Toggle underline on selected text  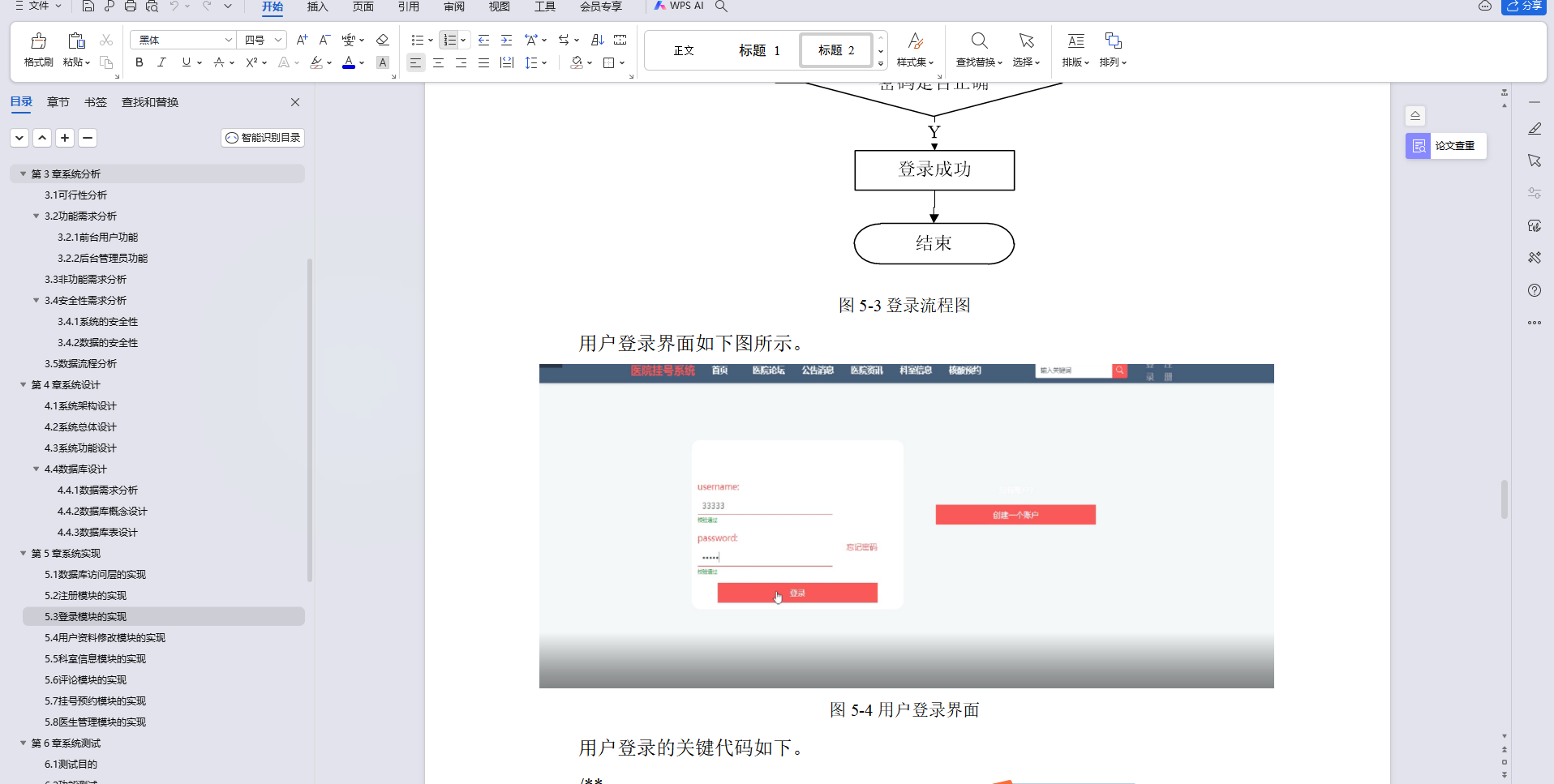pyautogui.click(x=185, y=62)
